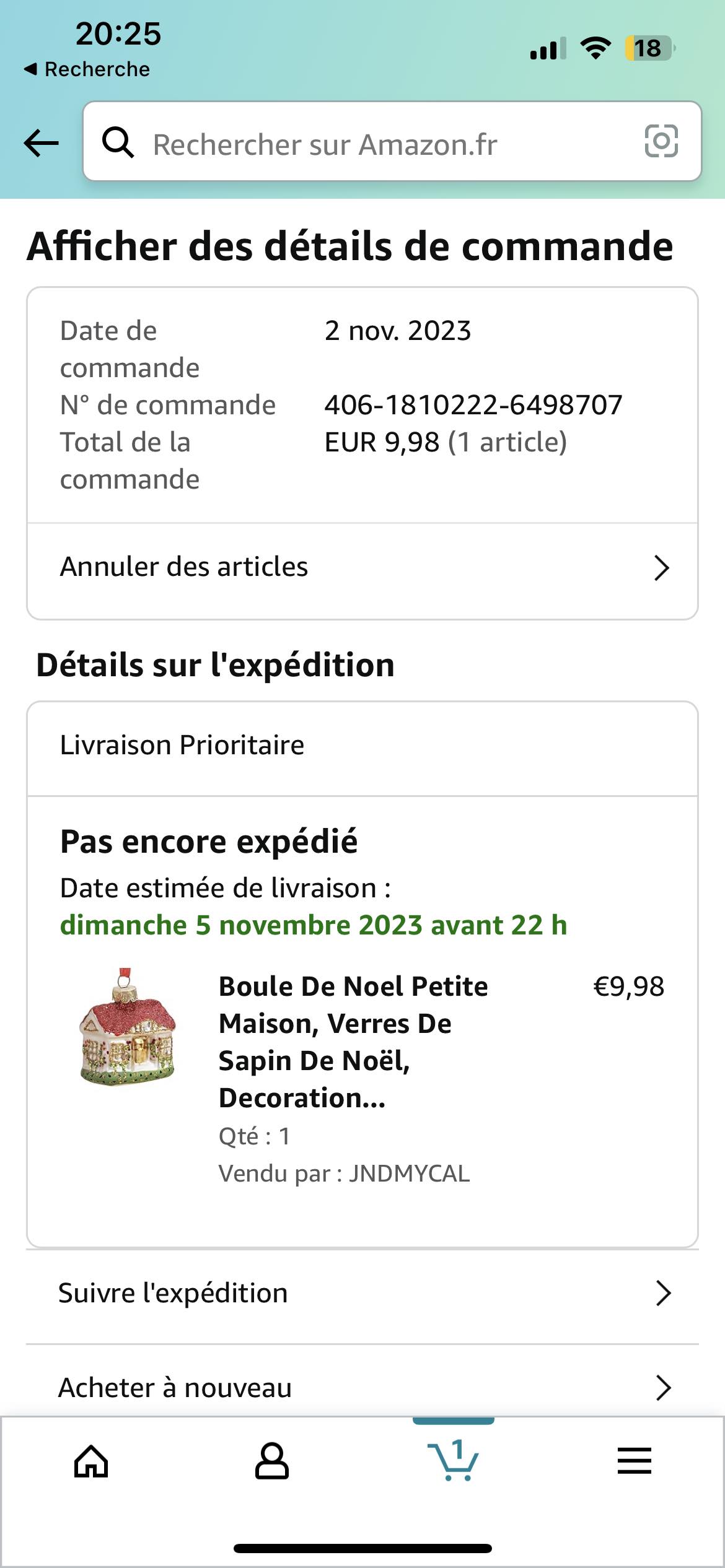Expand the Annuler des articles chevron
The width and height of the screenshot is (725, 1568).
[662, 568]
